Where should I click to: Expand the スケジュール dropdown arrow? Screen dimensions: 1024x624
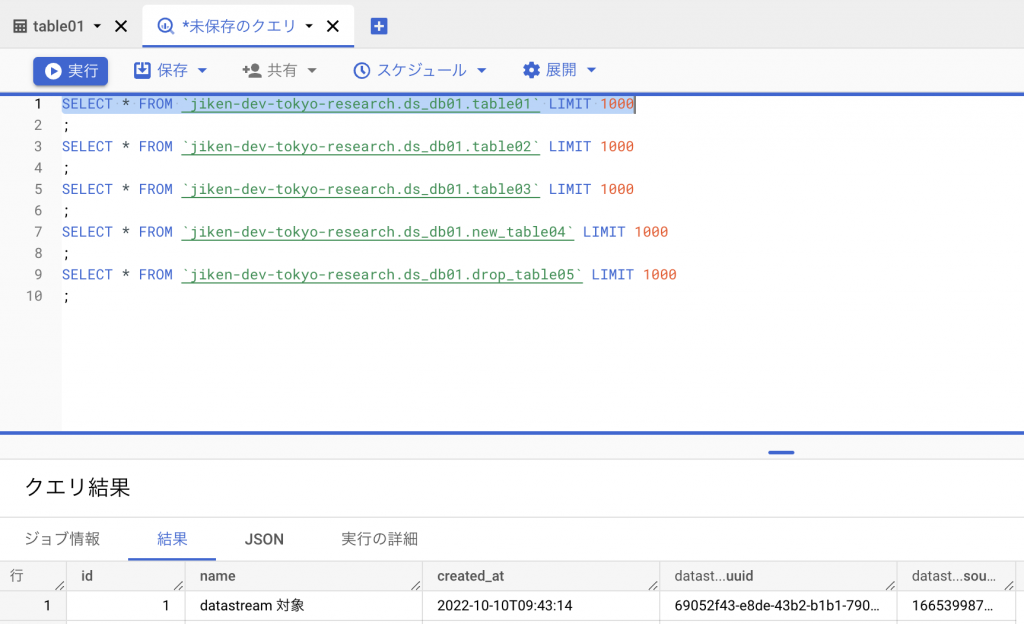(x=482, y=70)
